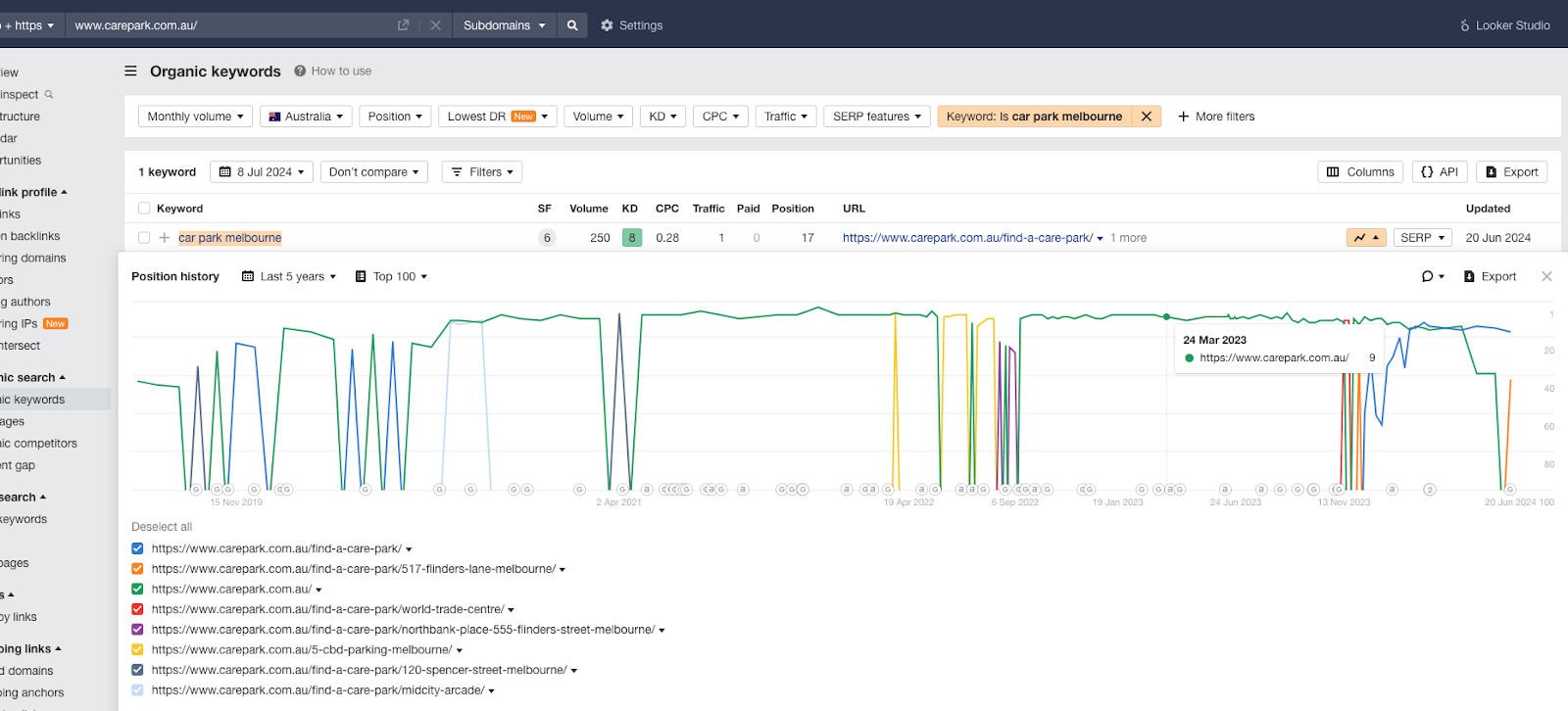Click the Deselect all link
This screenshot has height=711, width=1568.
tap(162, 527)
